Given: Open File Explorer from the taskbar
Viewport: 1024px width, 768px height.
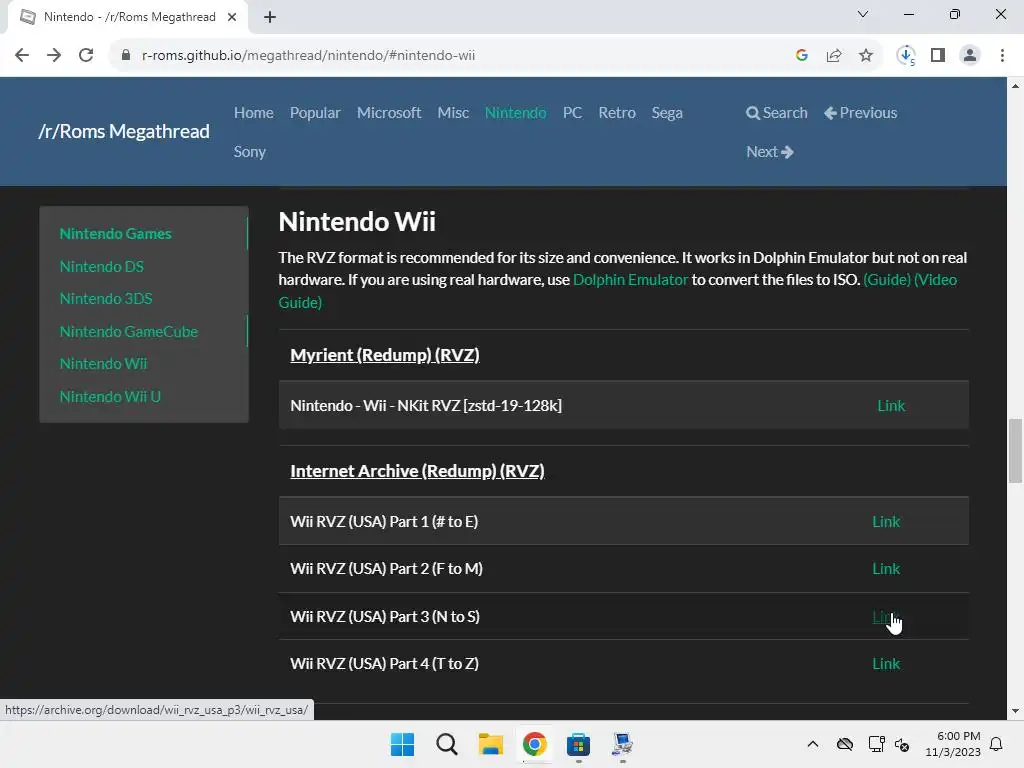Looking at the screenshot, I should tap(490, 744).
